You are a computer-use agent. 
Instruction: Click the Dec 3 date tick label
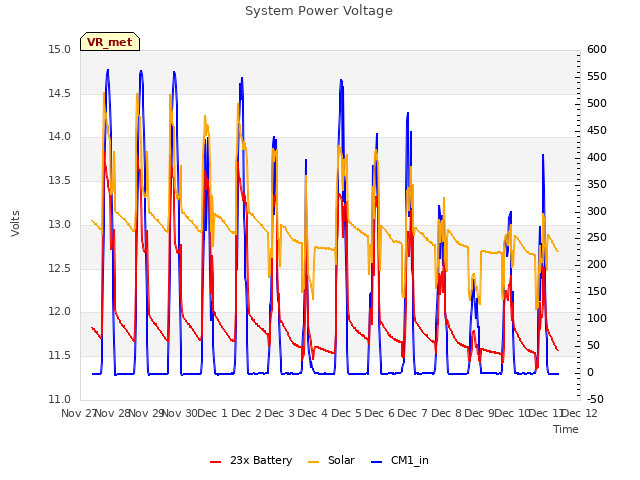[x=279, y=413]
